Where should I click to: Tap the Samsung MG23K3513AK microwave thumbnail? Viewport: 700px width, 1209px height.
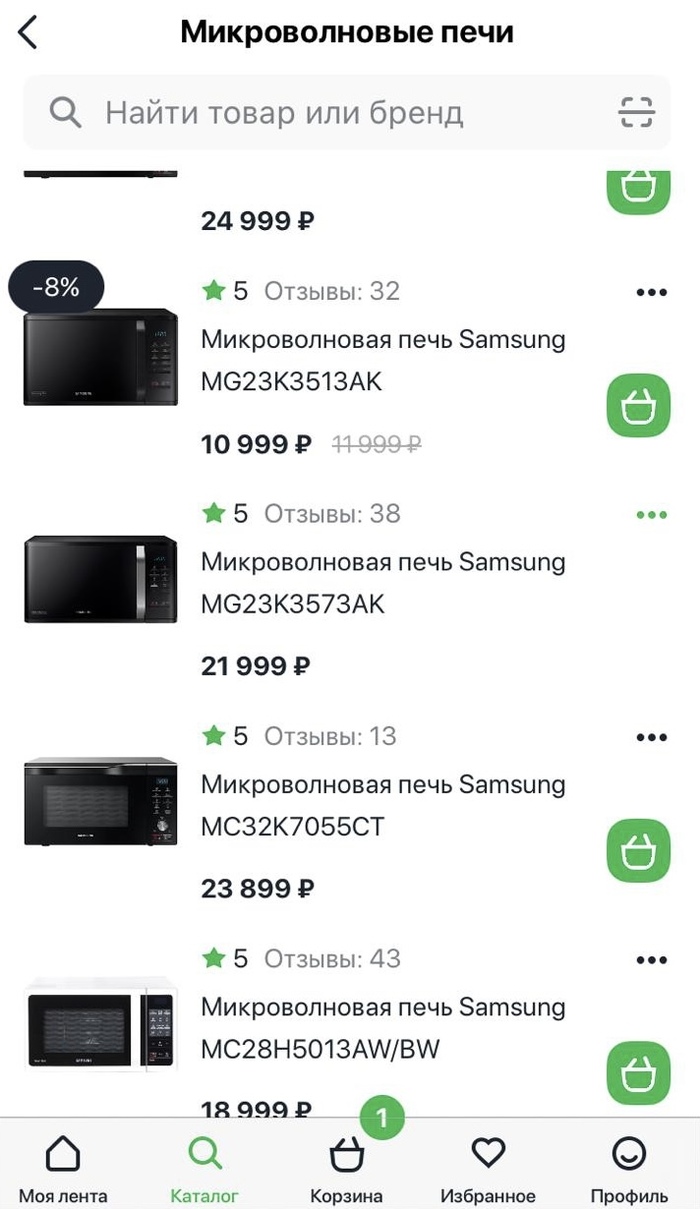(x=100, y=357)
